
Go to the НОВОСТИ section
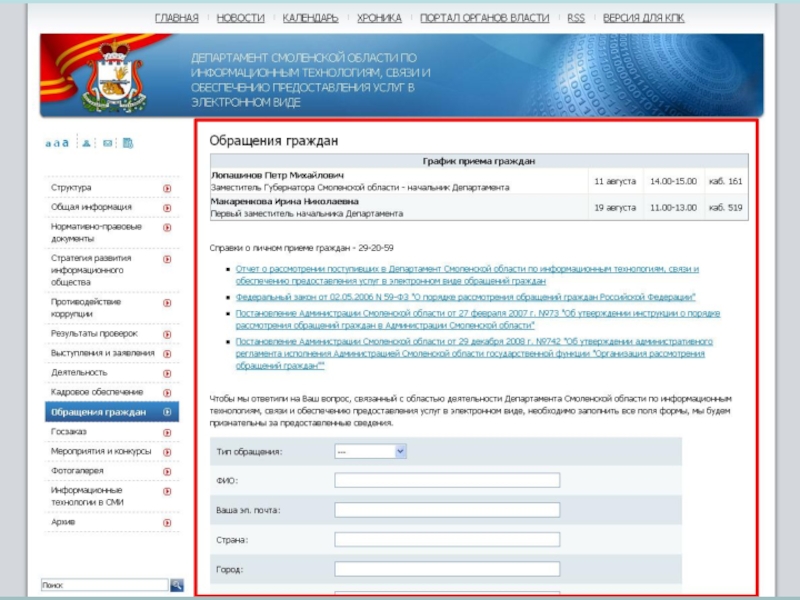[x=240, y=18]
